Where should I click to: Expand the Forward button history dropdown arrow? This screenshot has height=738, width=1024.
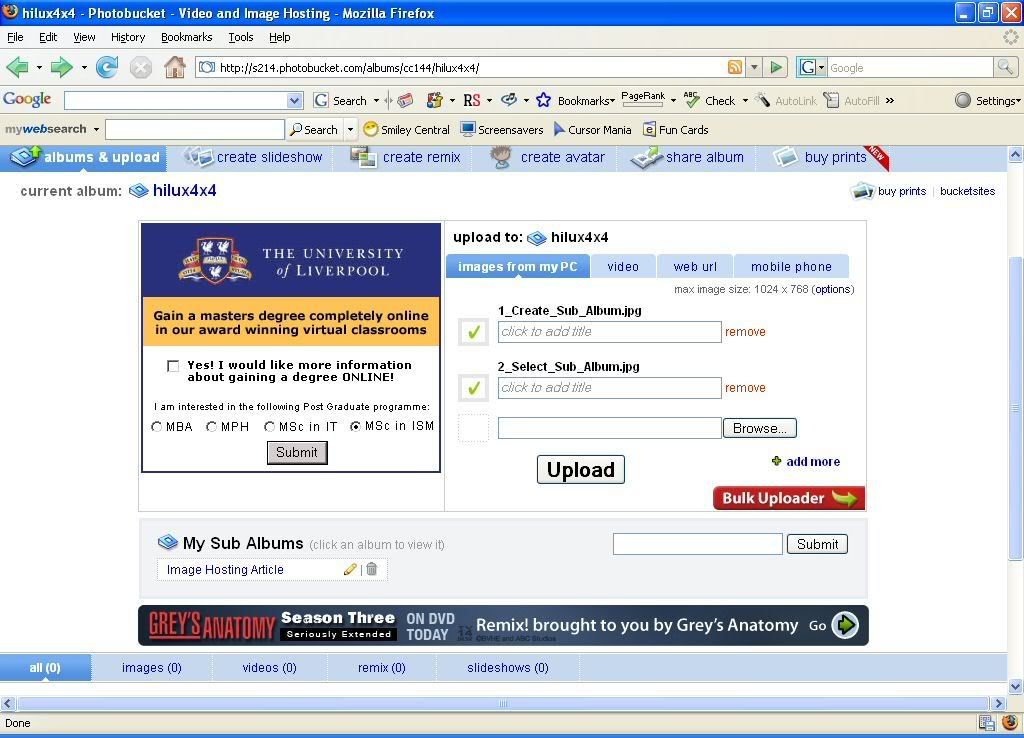click(x=84, y=67)
